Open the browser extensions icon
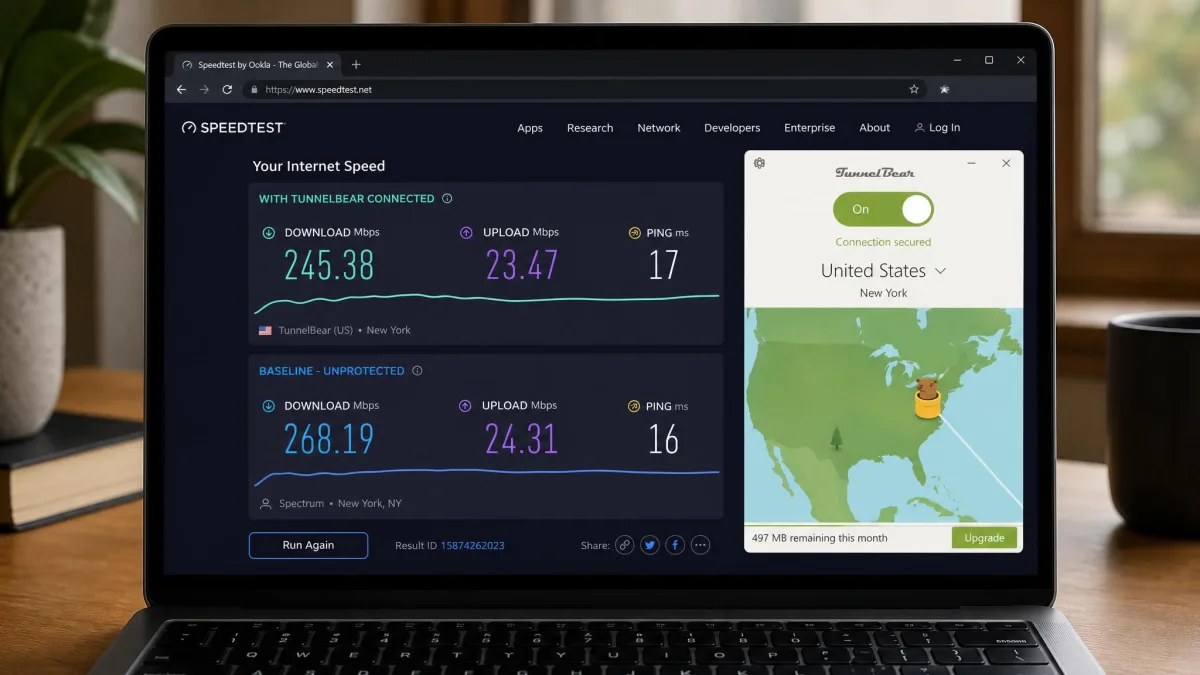1200x675 pixels. pos(945,89)
